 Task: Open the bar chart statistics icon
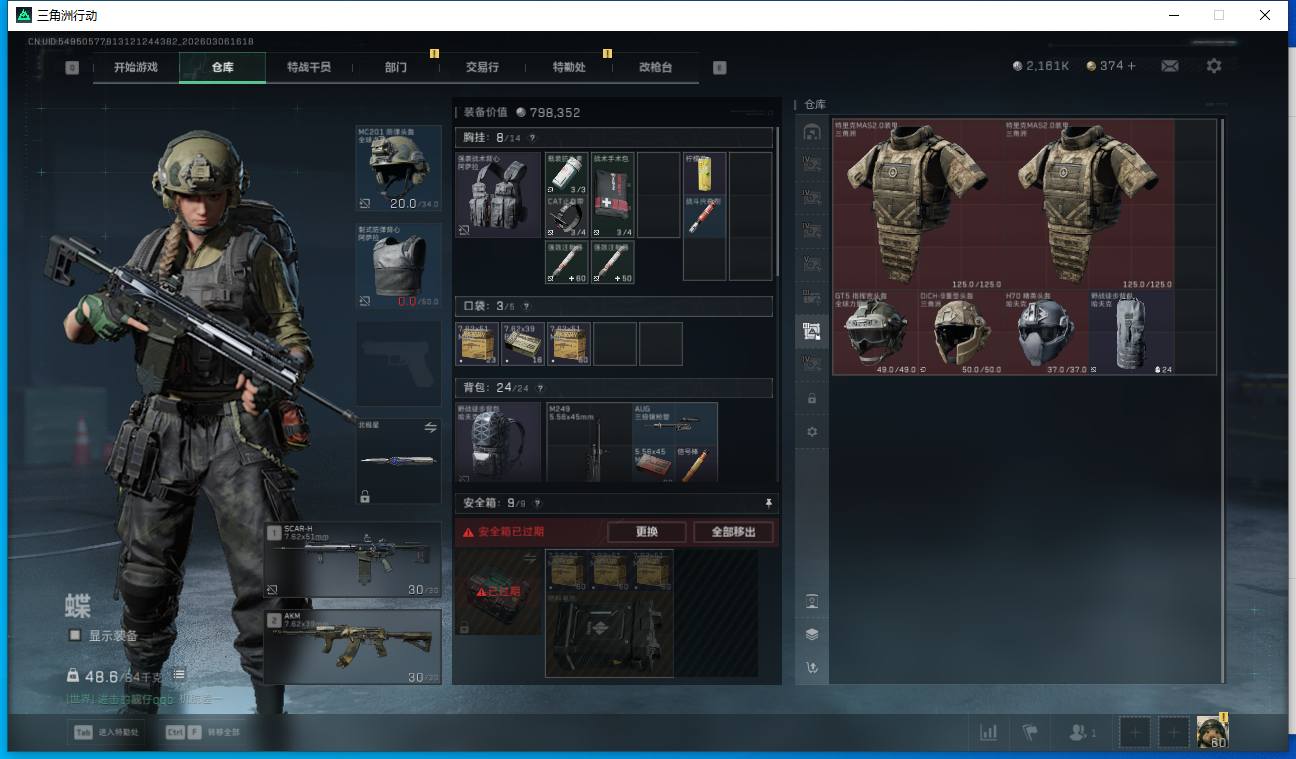(x=989, y=733)
